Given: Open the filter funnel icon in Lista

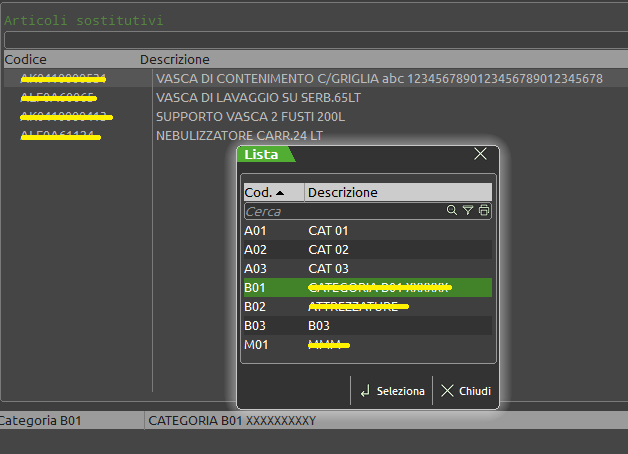Looking at the screenshot, I should tap(467, 211).
